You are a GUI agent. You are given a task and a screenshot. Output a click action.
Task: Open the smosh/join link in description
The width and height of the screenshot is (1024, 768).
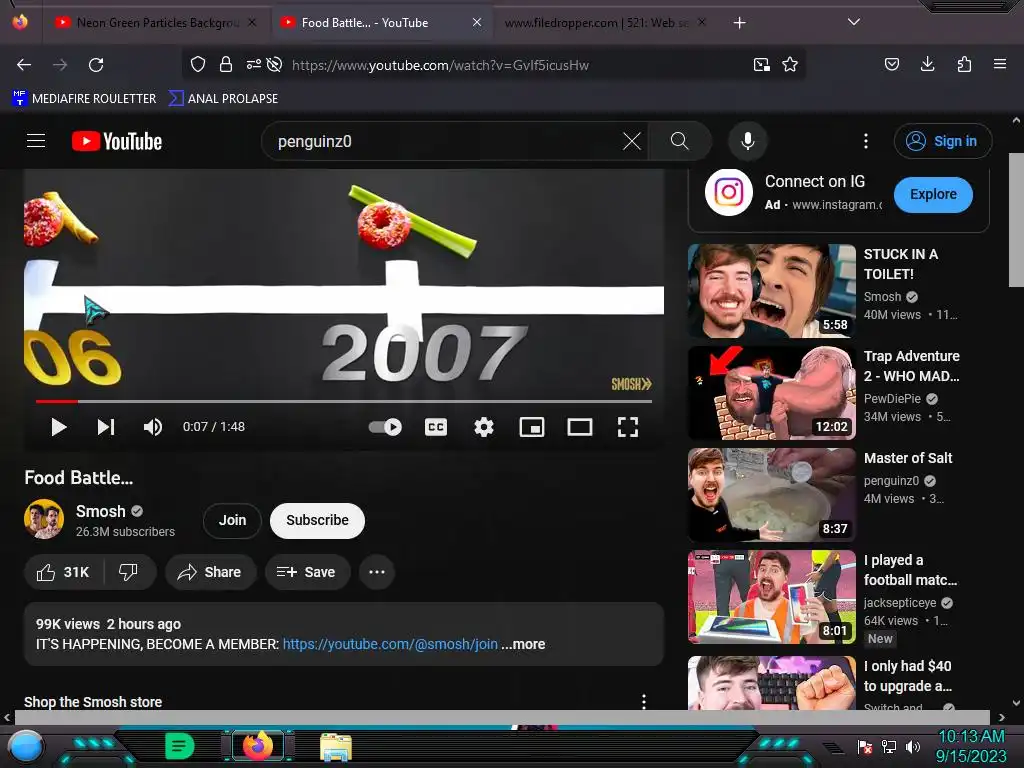[390, 644]
